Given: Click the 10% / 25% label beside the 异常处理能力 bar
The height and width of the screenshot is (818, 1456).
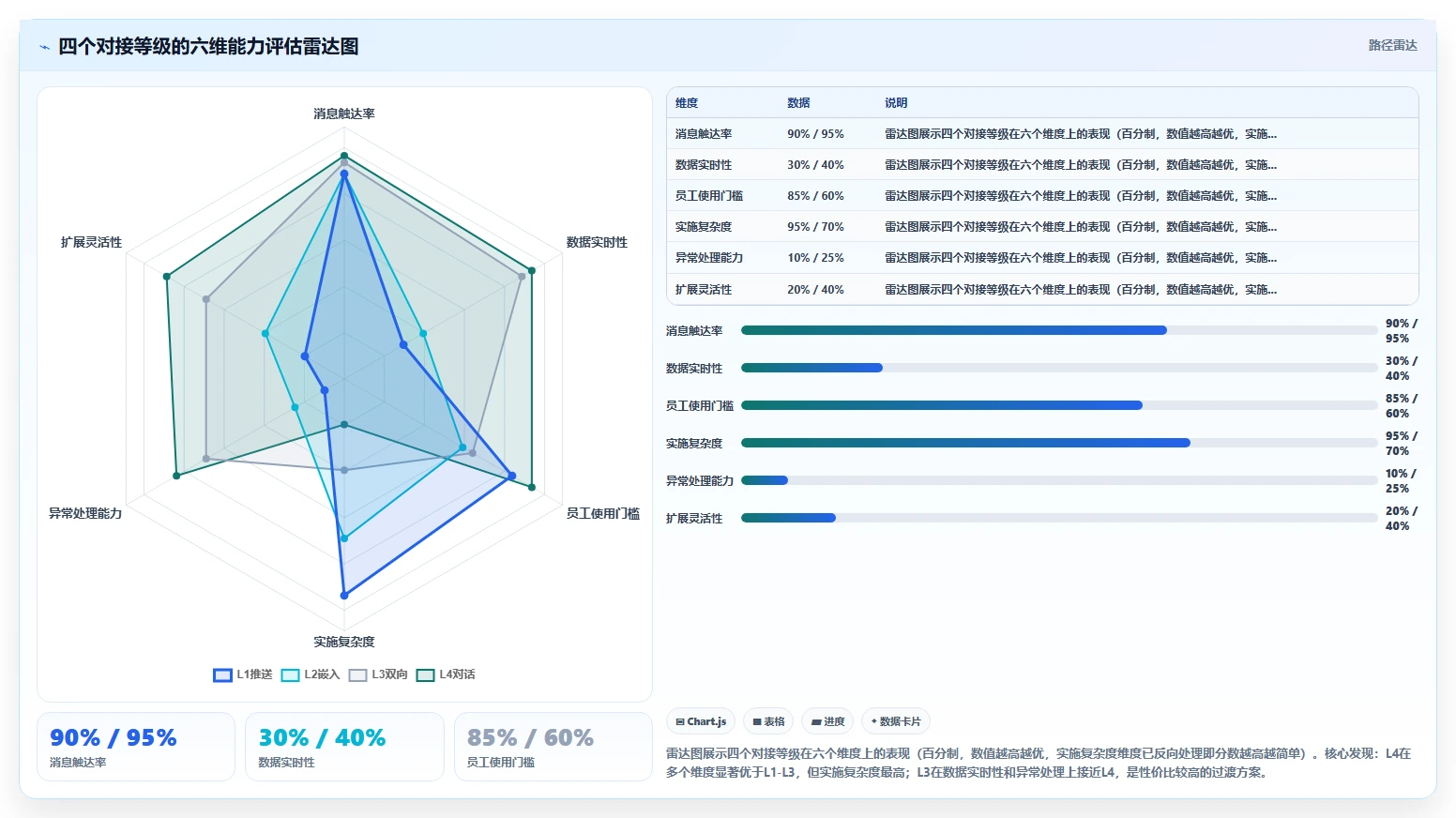Looking at the screenshot, I should 1402,481.
